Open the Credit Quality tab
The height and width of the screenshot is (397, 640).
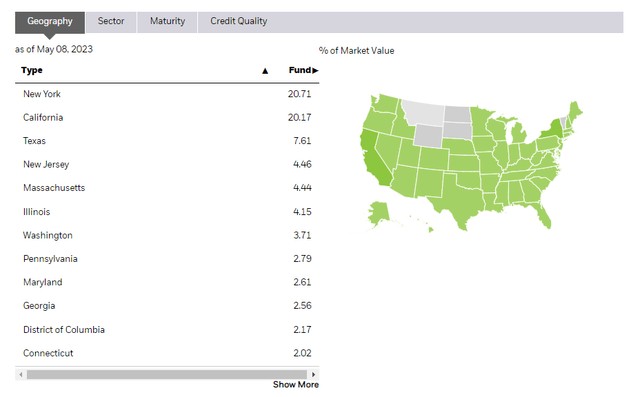pyautogui.click(x=239, y=21)
